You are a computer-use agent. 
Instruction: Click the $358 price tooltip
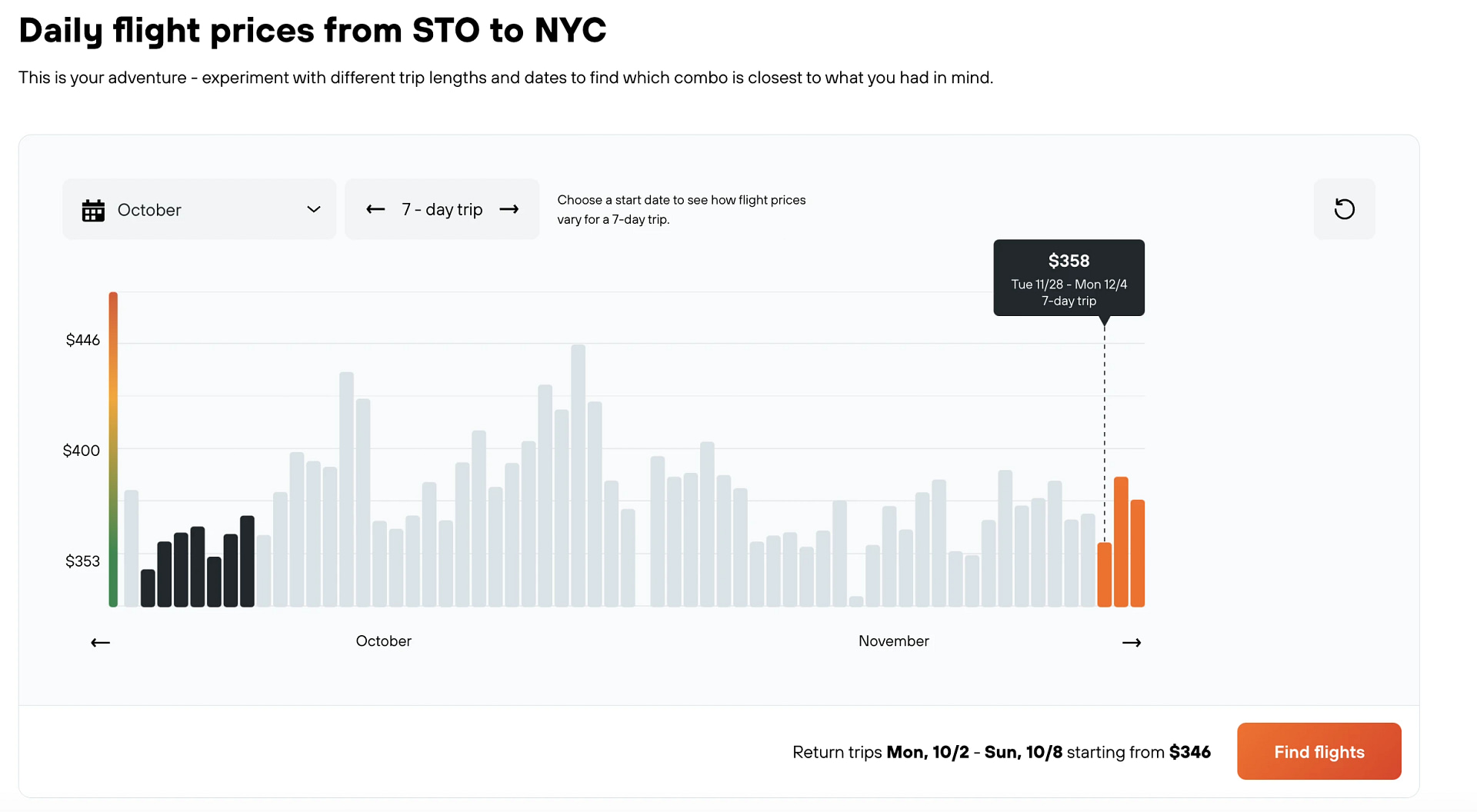tap(1069, 278)
